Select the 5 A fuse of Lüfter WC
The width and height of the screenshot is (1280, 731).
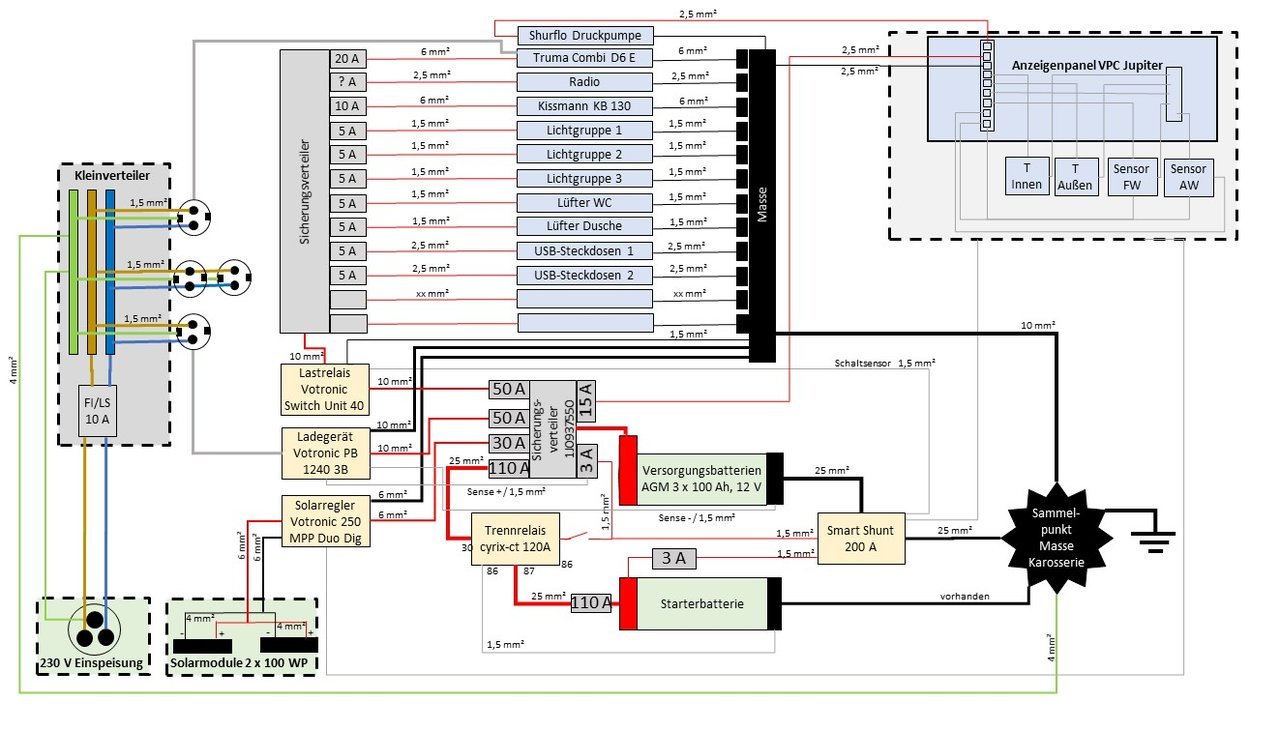coord(348,202)
